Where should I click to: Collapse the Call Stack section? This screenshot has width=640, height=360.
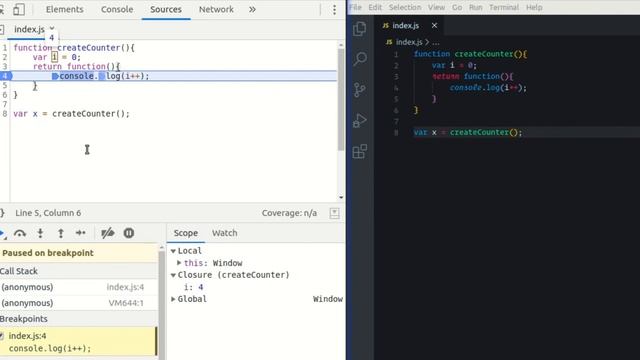(x=19, y=271)
